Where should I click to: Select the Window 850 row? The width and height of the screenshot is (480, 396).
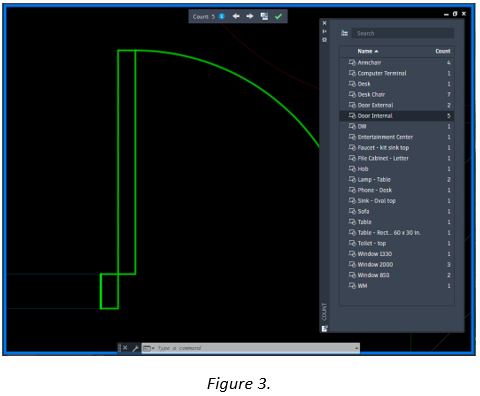point(397,275)
